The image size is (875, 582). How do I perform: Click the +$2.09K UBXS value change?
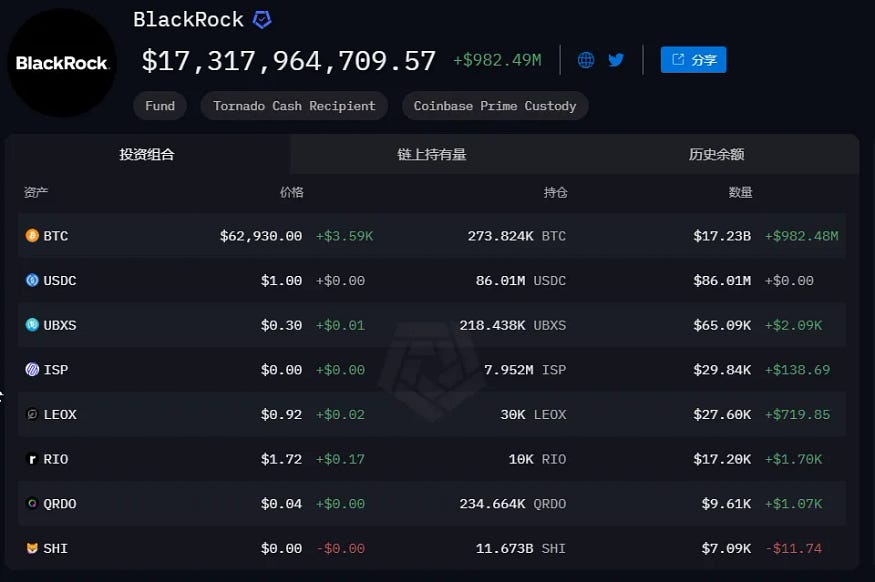coord(794,325)
